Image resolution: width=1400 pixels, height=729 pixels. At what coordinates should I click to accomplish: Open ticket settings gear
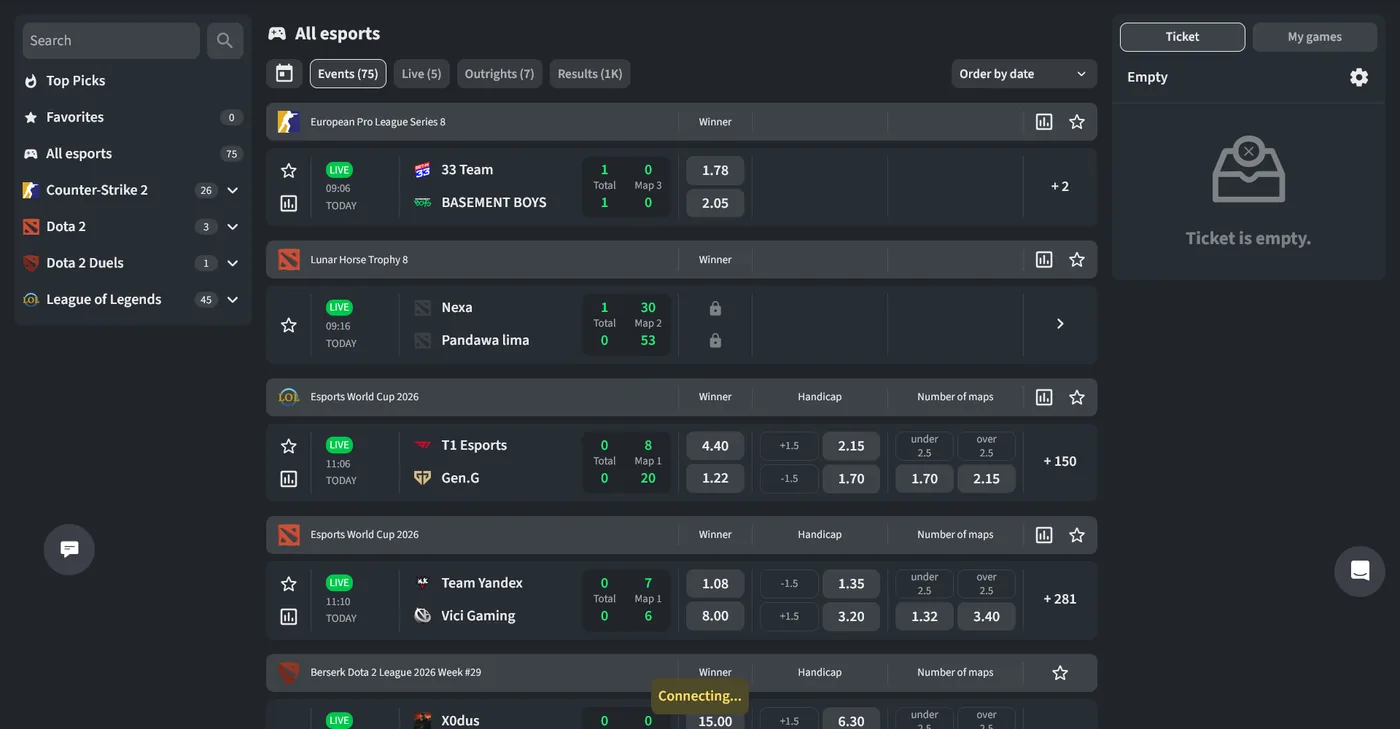click(x=1358, y=77)
